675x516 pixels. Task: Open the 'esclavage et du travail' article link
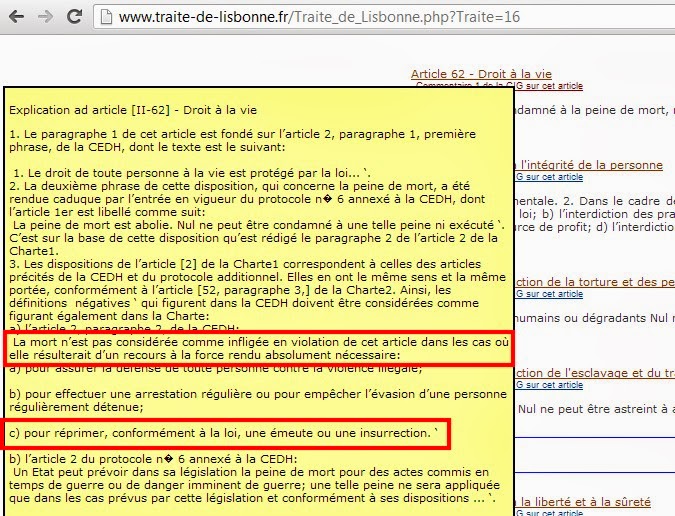point(594,373)
